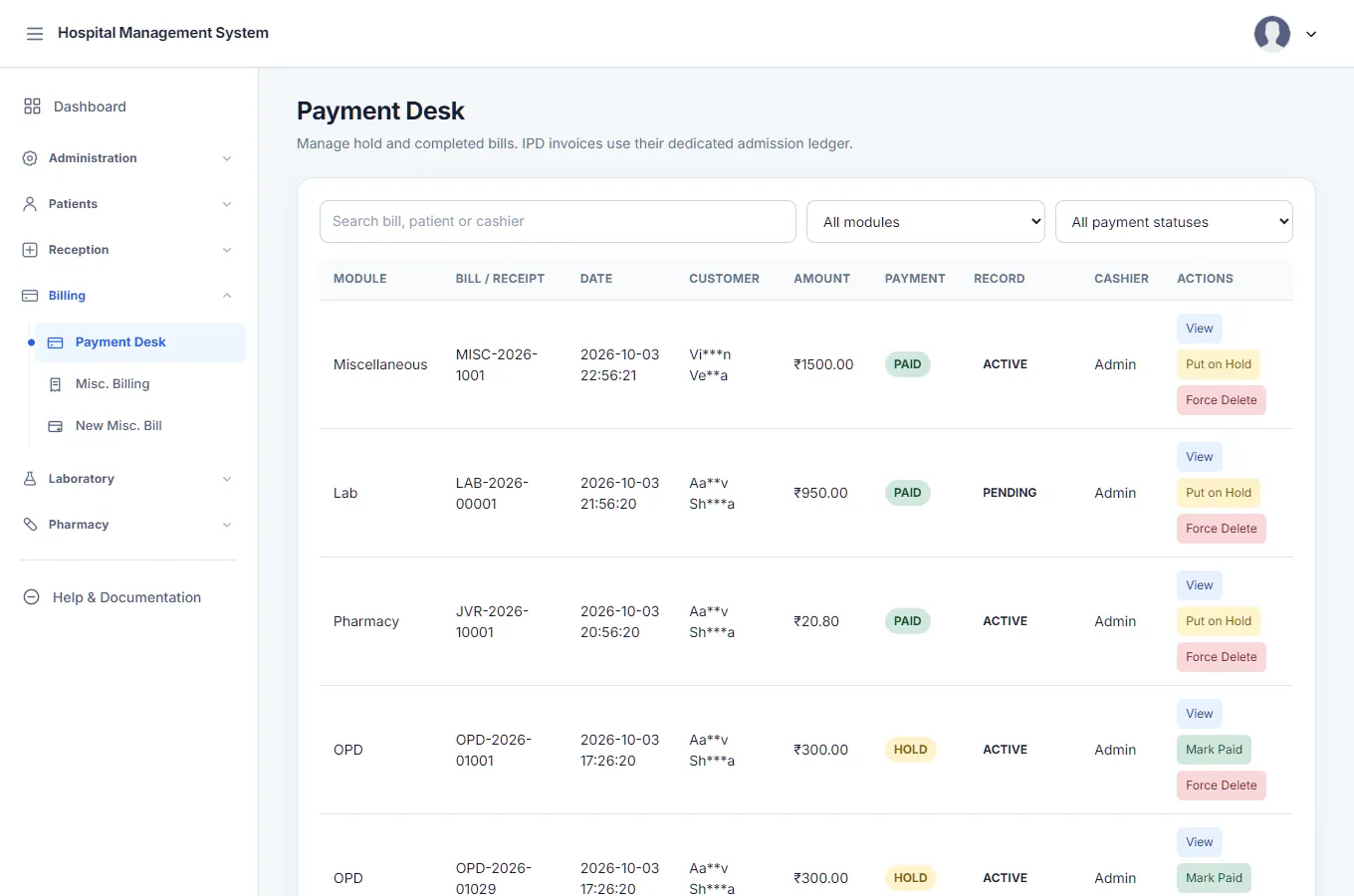
Task: Put the LAB-2026-00001 bill on hold
Action: point(1219,493)
